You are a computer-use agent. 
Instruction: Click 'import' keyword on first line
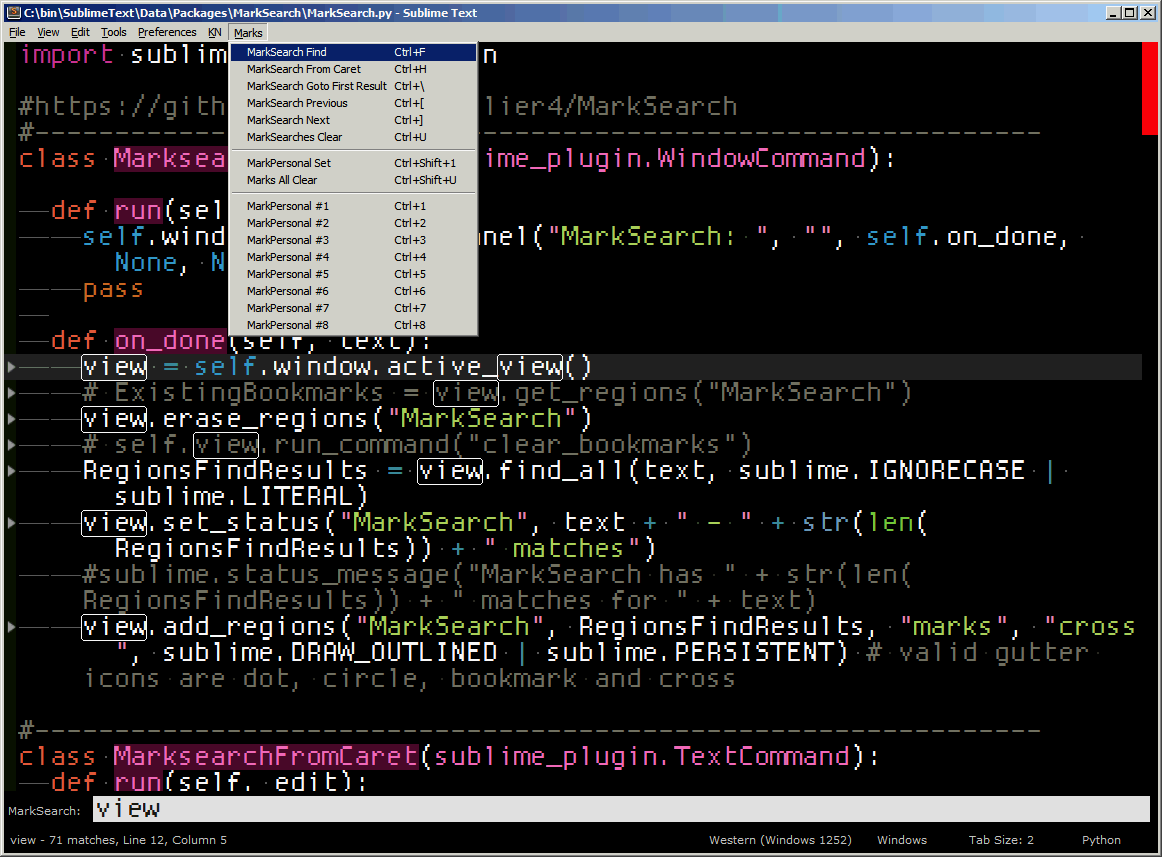pyautogui.click(x=67, y=54)
